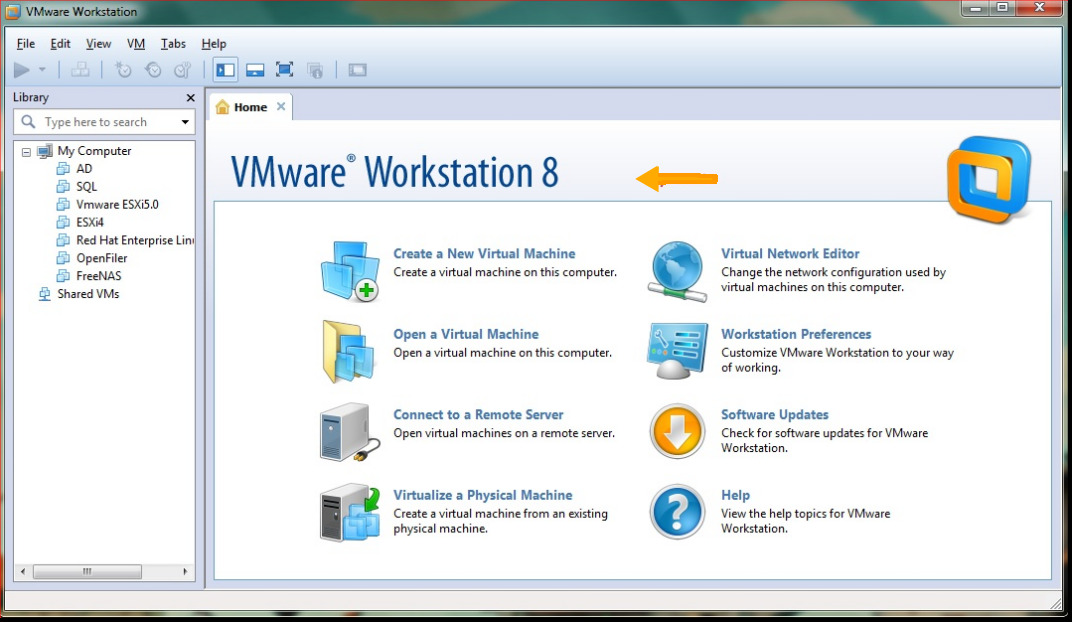Open the Library search filter dropdown arrow

pos(185,122)
